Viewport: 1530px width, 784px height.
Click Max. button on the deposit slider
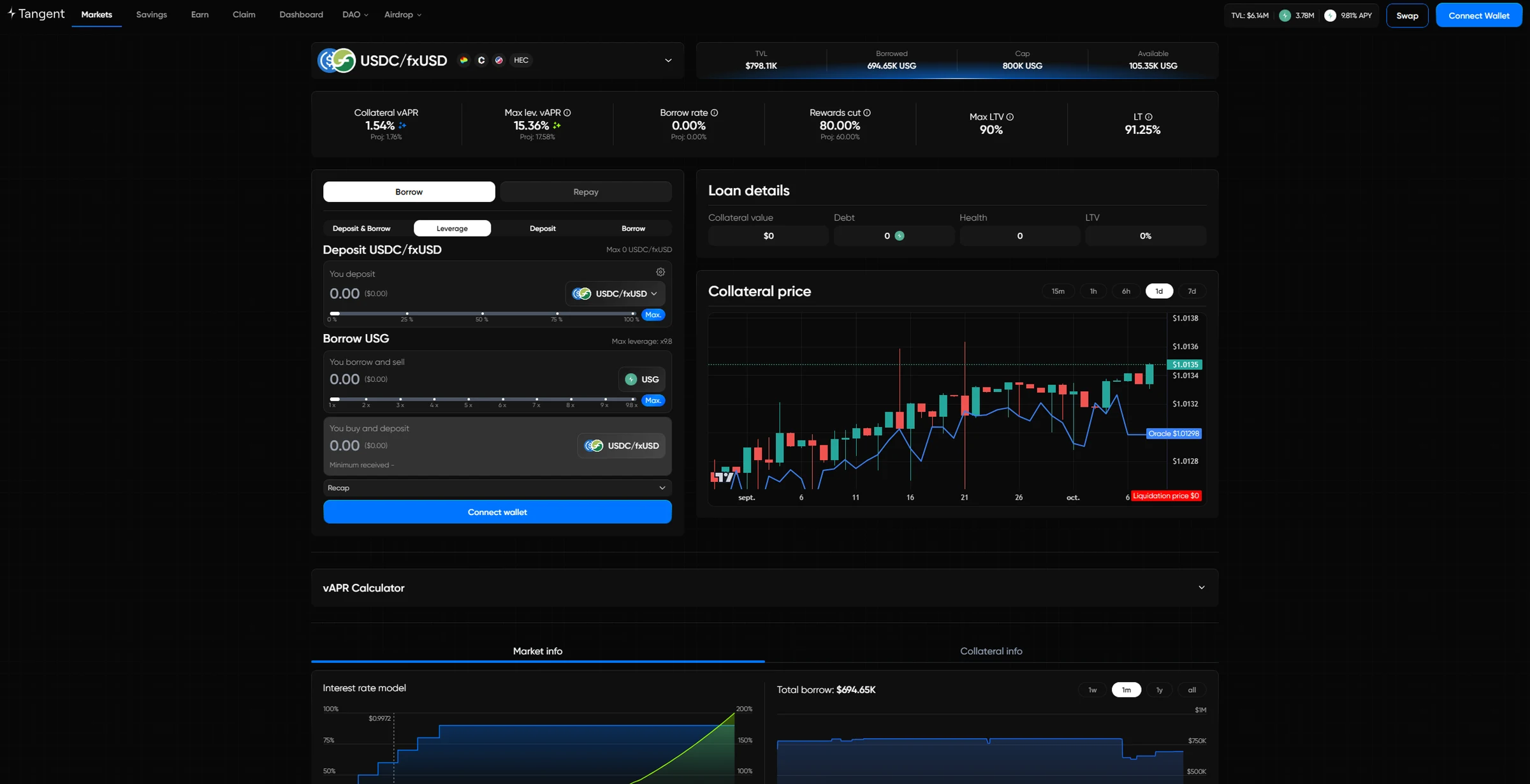(x=653, y=315)
